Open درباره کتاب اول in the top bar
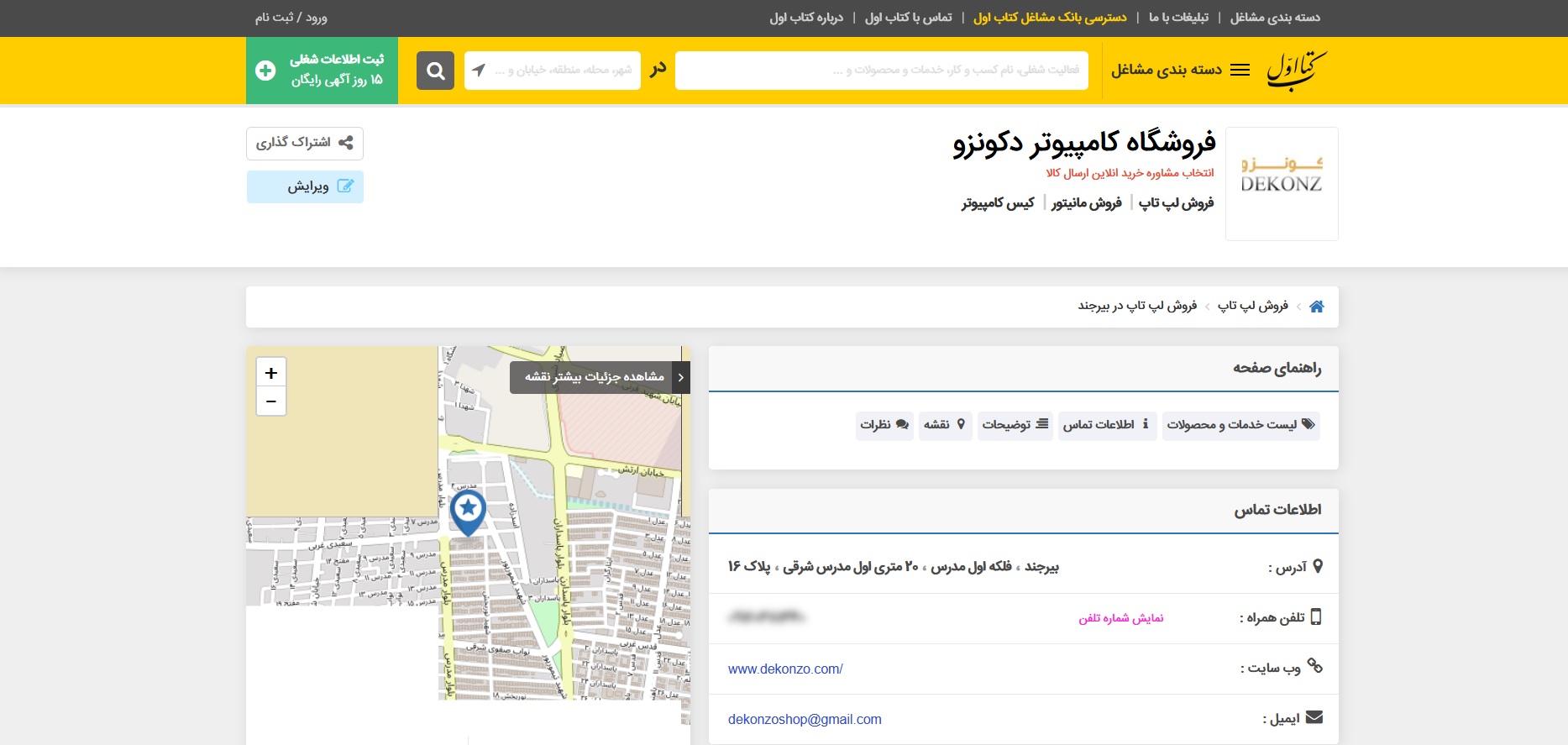The image size is (1568, 745). 806,18
